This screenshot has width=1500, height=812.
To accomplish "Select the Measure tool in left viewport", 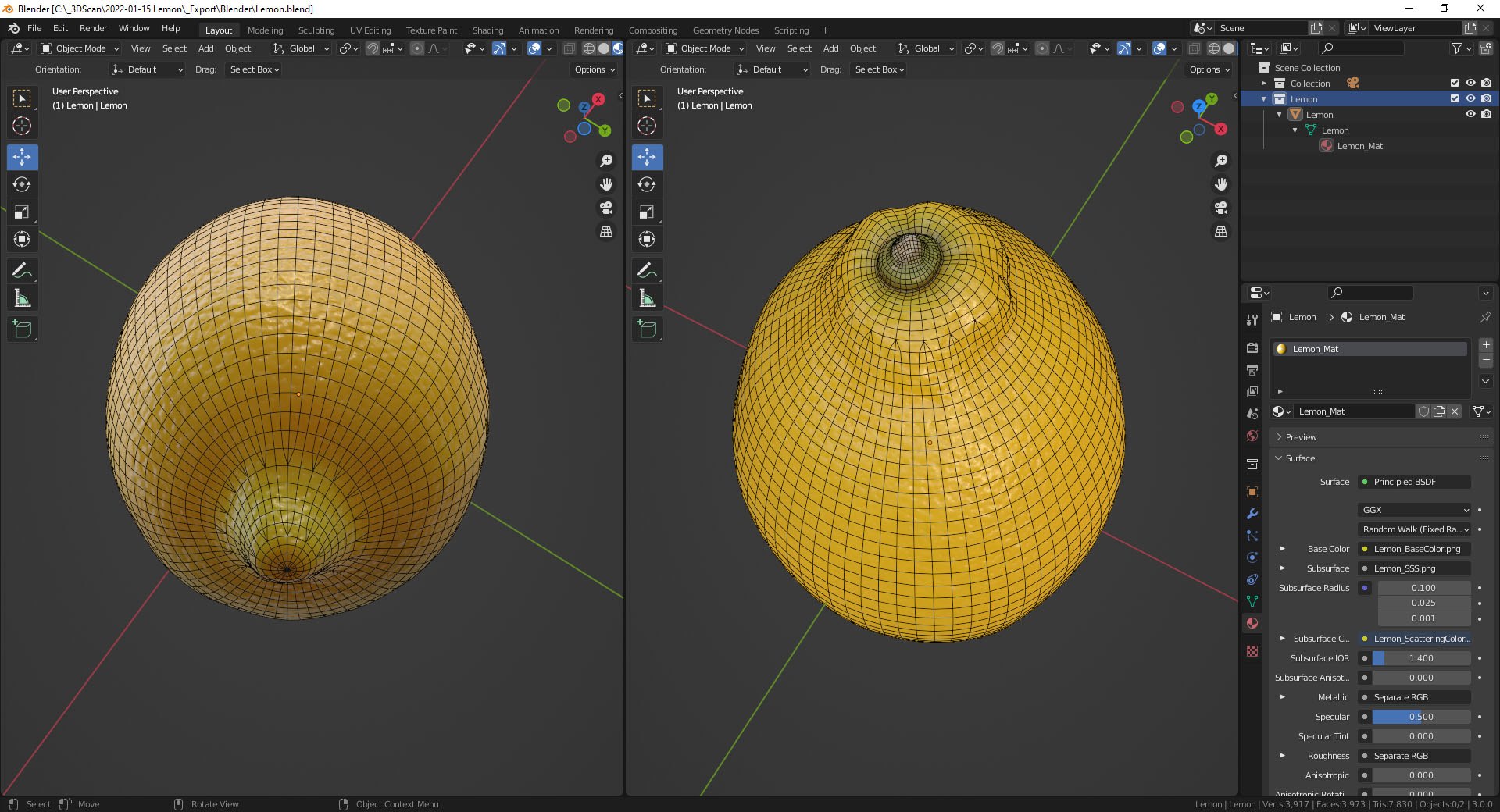I will click(22, 298).
